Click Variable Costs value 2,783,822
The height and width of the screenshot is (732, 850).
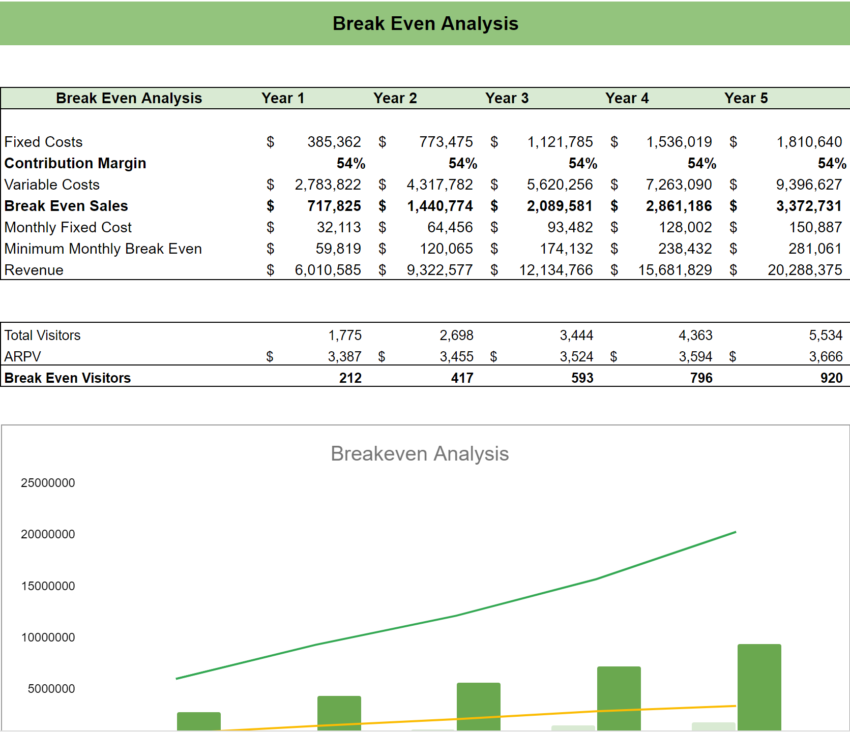click(x=327, y=185)
